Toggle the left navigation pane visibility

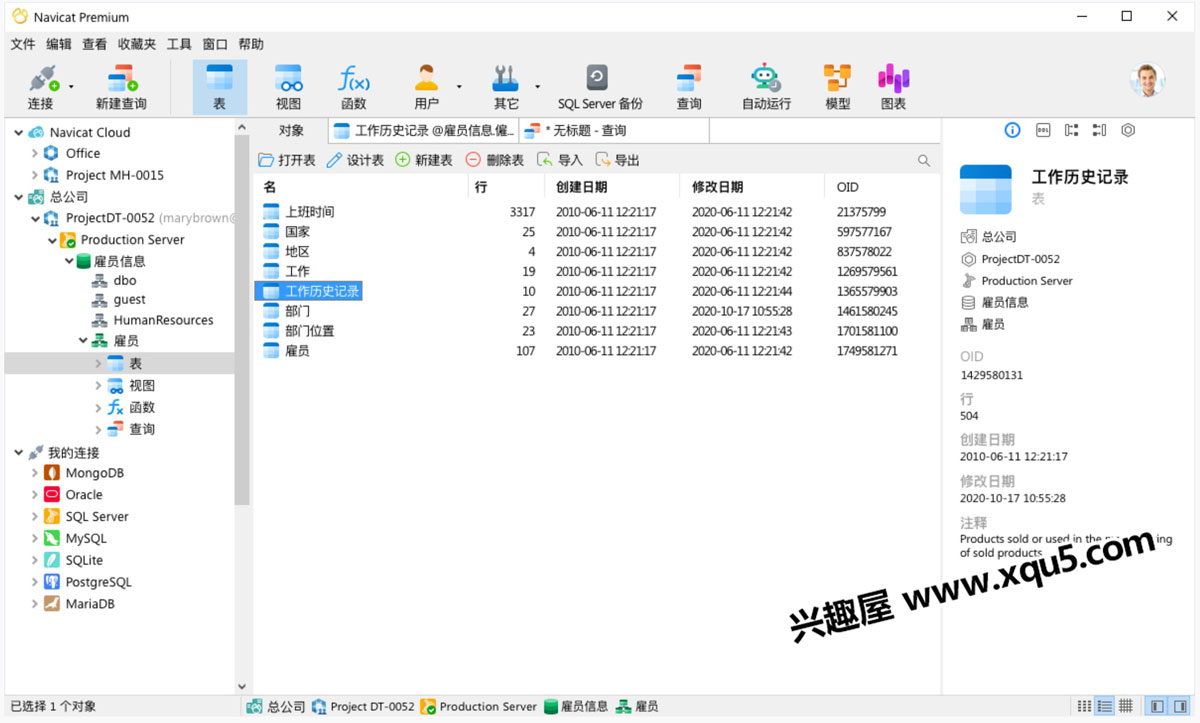tap(1157, 706)
